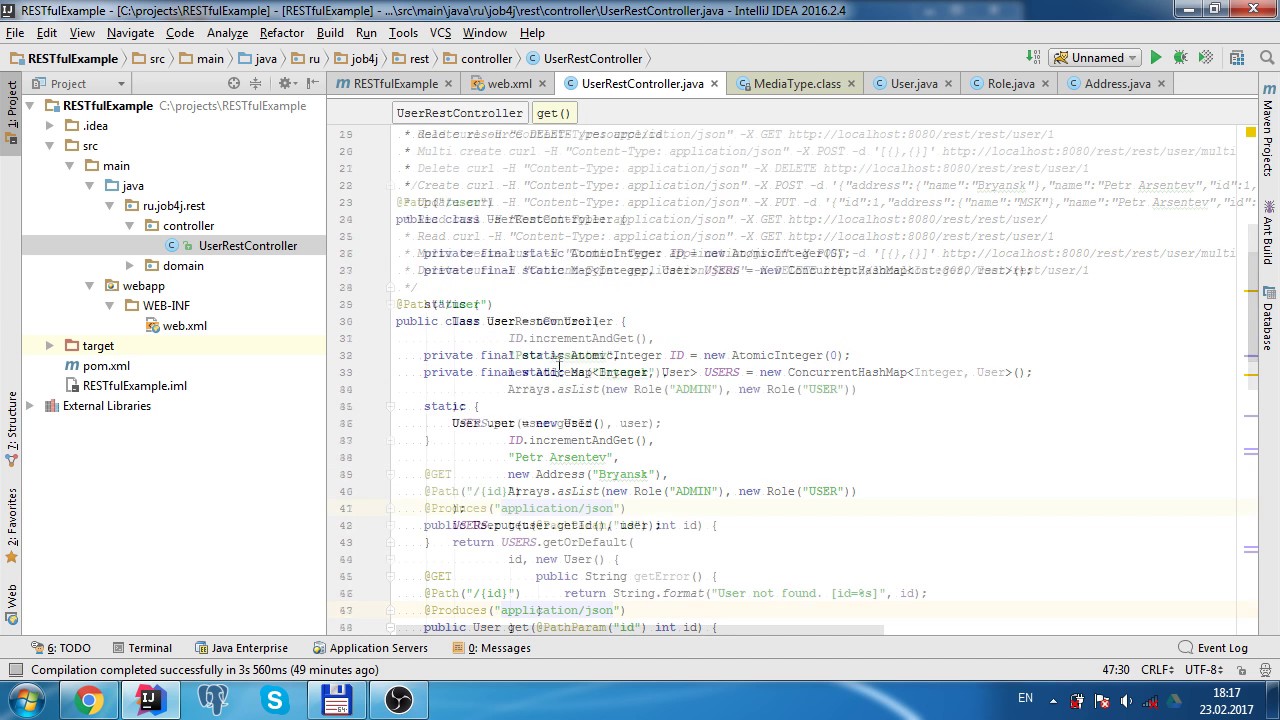Open pgAdmin elephant icon in taskbar
This screenshot has height=720, width=1280.
tap(212, 700)
